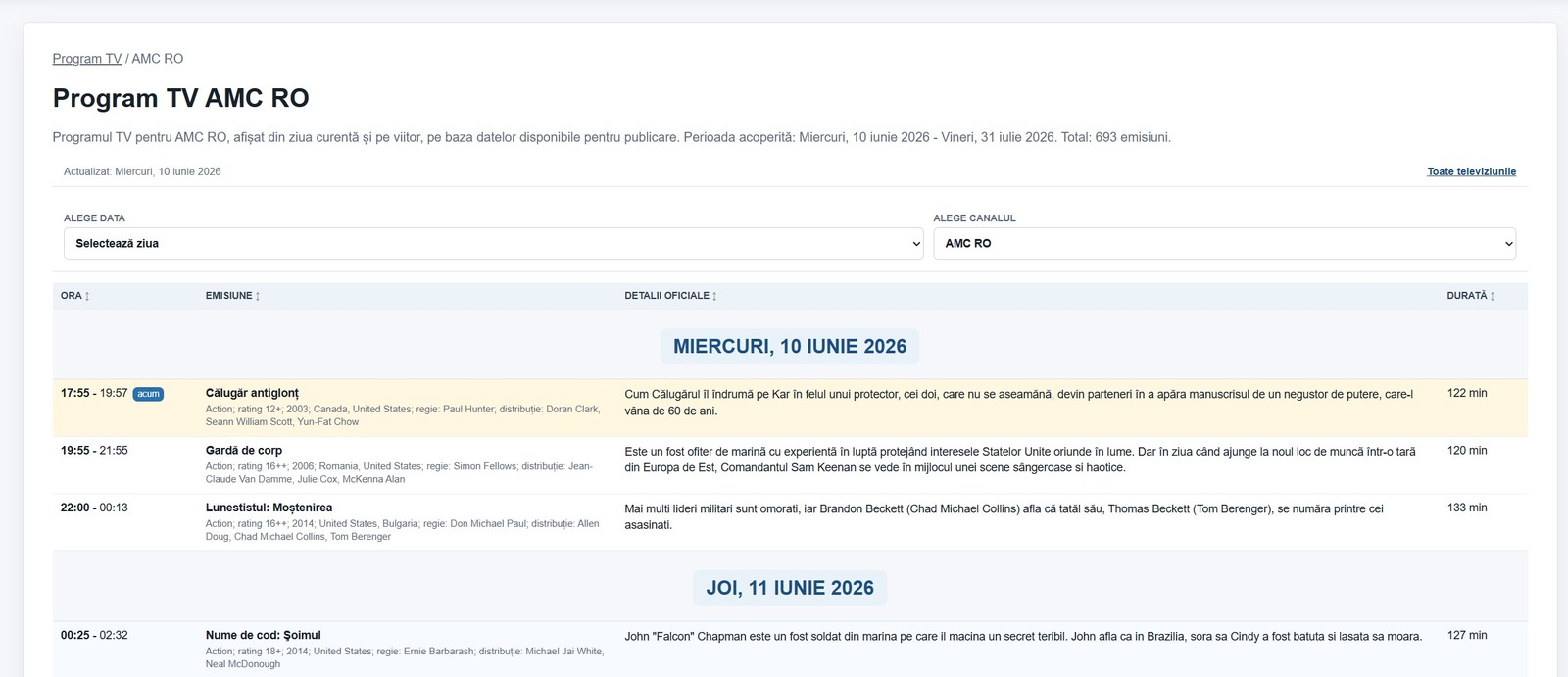Click the 19:55 - 21:55 time slot
Viewport: 1568px width, 677px height.
[94, 451]
